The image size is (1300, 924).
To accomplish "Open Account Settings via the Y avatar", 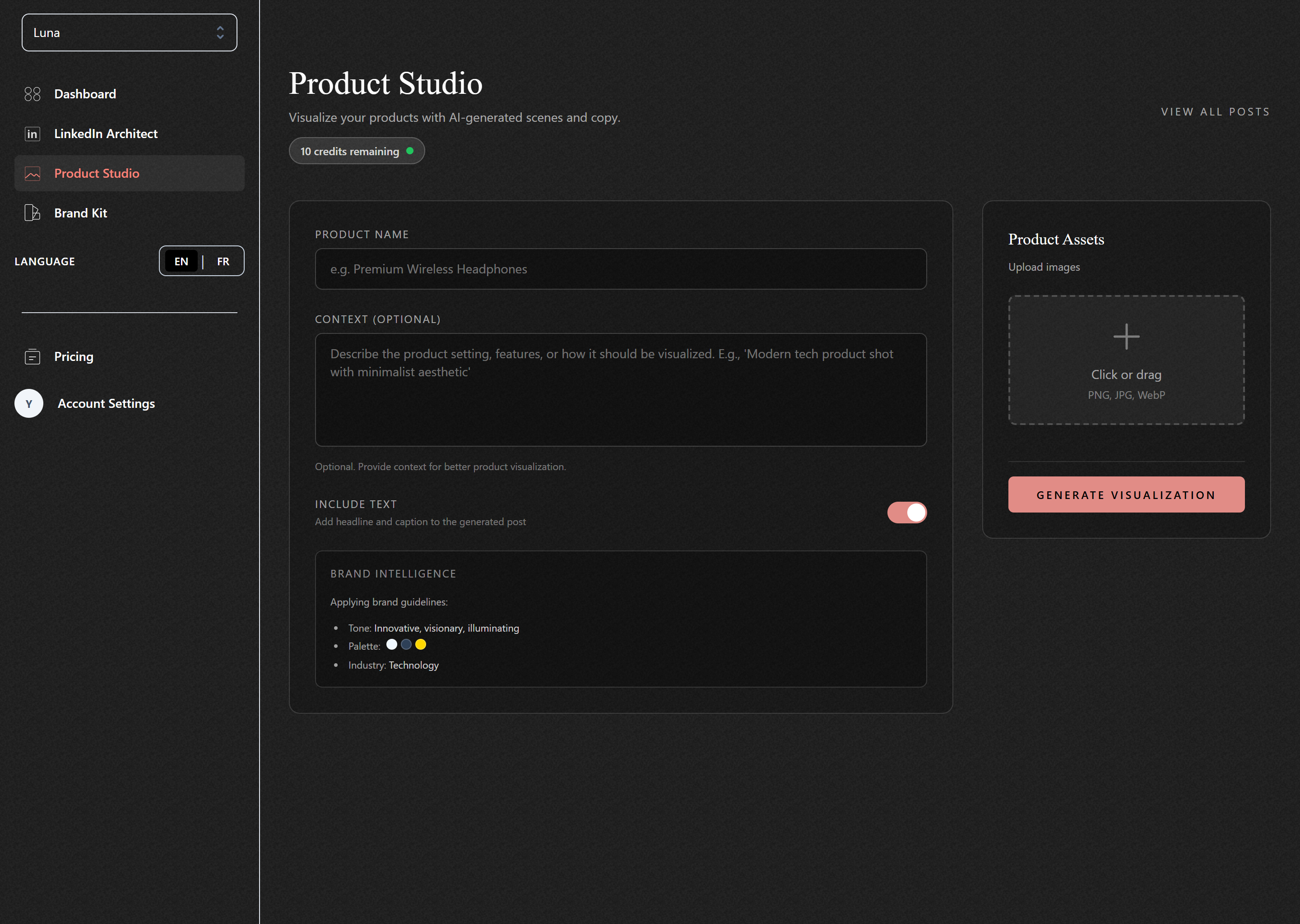I will coord(28,403).
